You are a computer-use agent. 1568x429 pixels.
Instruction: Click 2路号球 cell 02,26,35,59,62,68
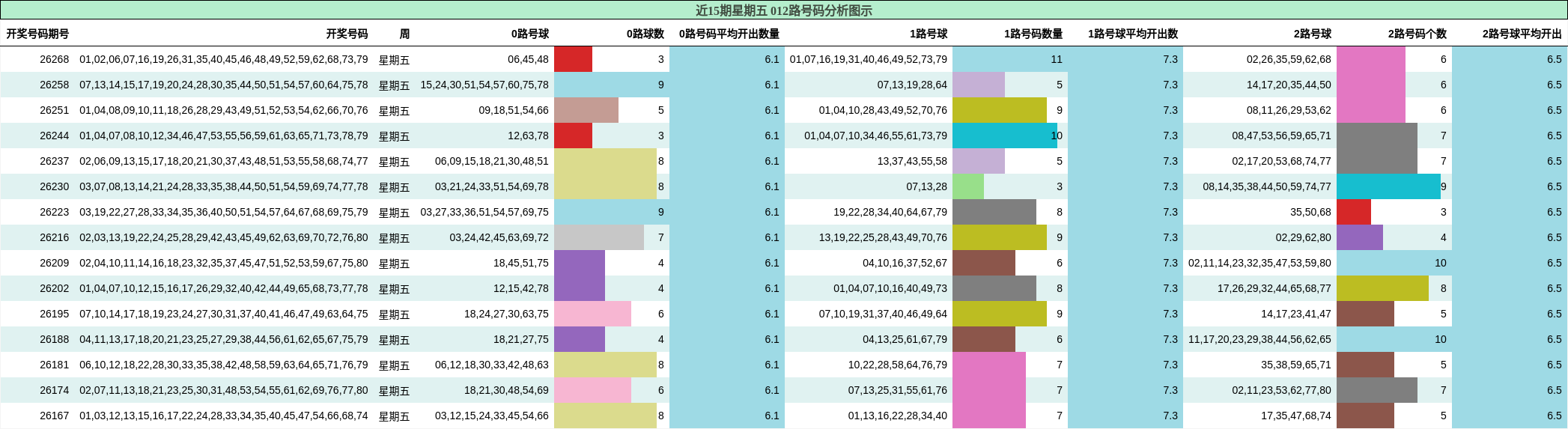click(x=1289, y=59)
